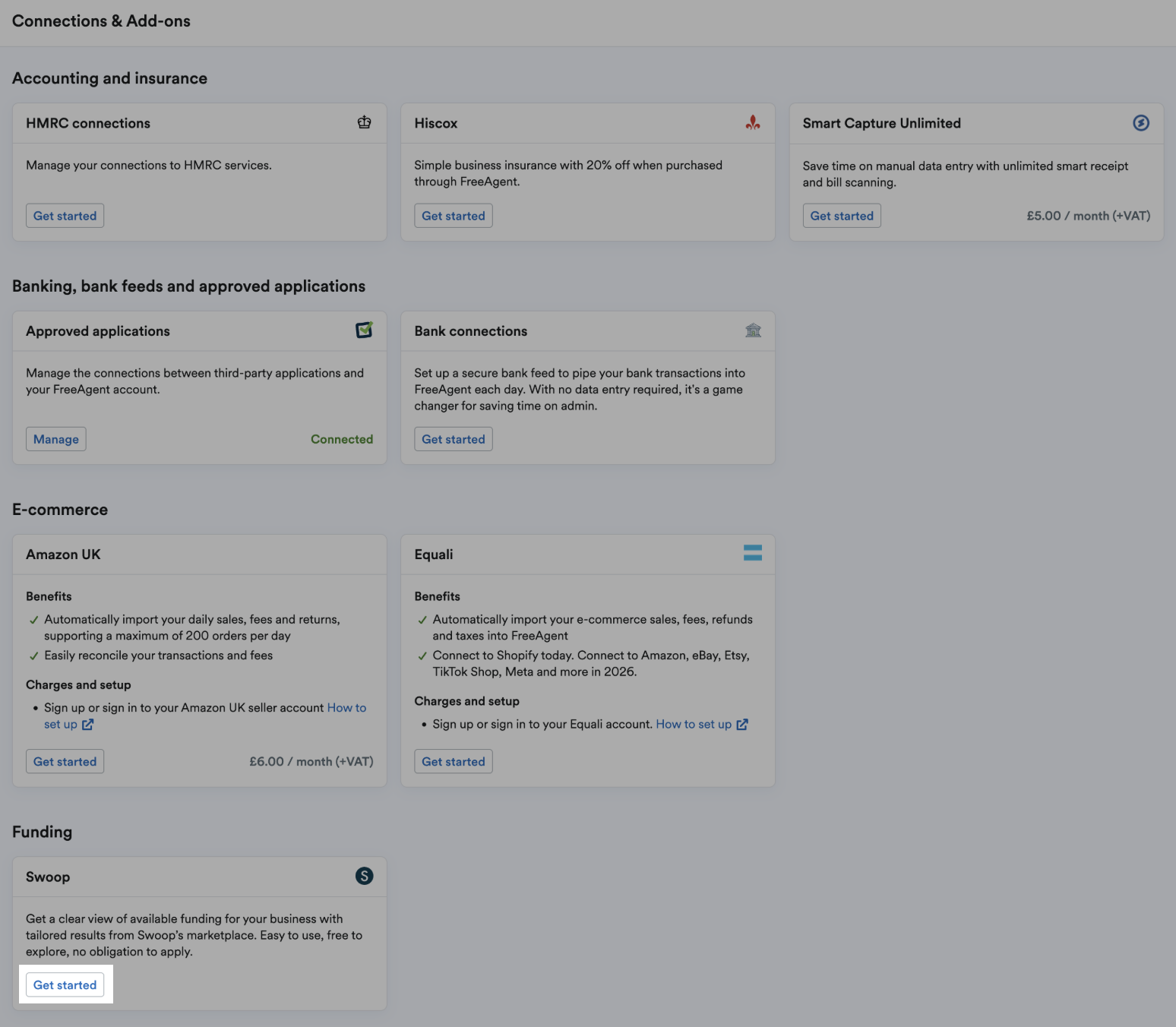1176x1027 pixels.
Task: Click the '£5.00 / month (+VAT)' price
Action: [x=1088, y=216]
